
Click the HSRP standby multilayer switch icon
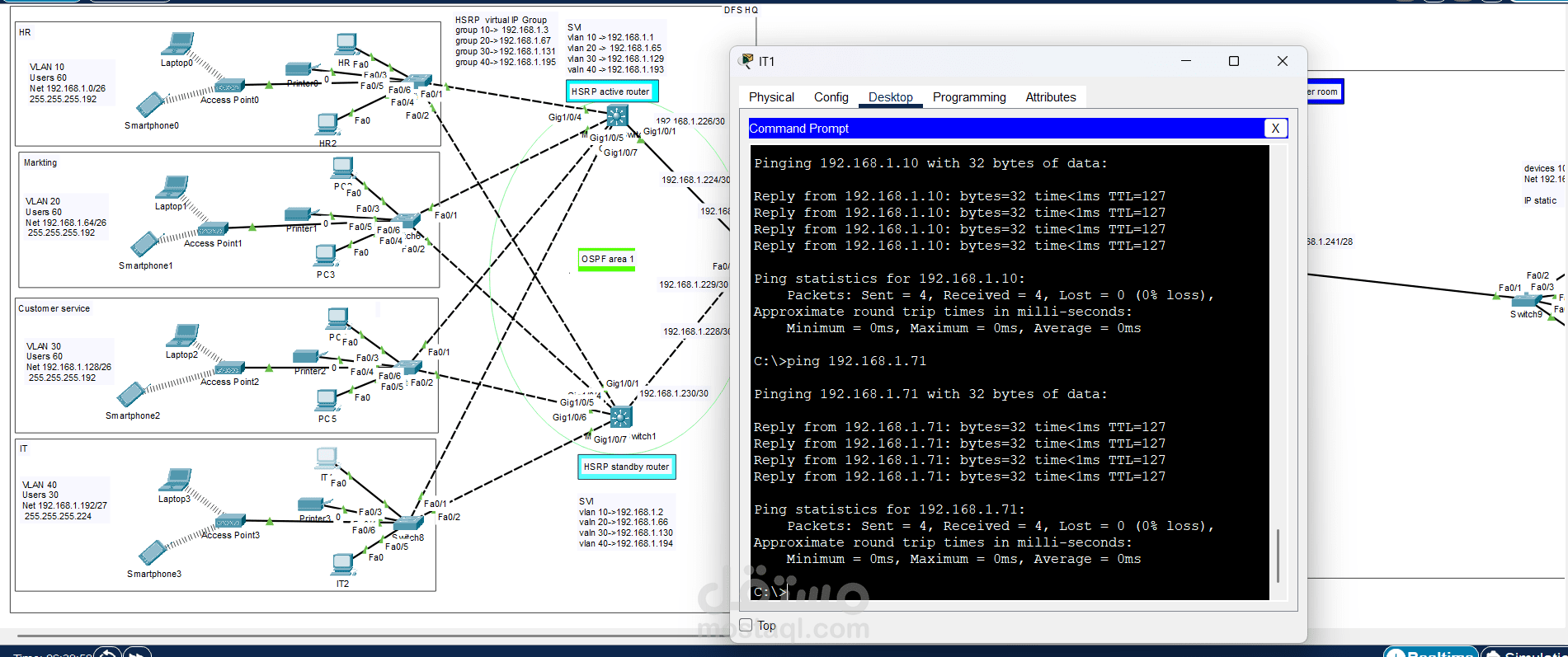point(621,417)
